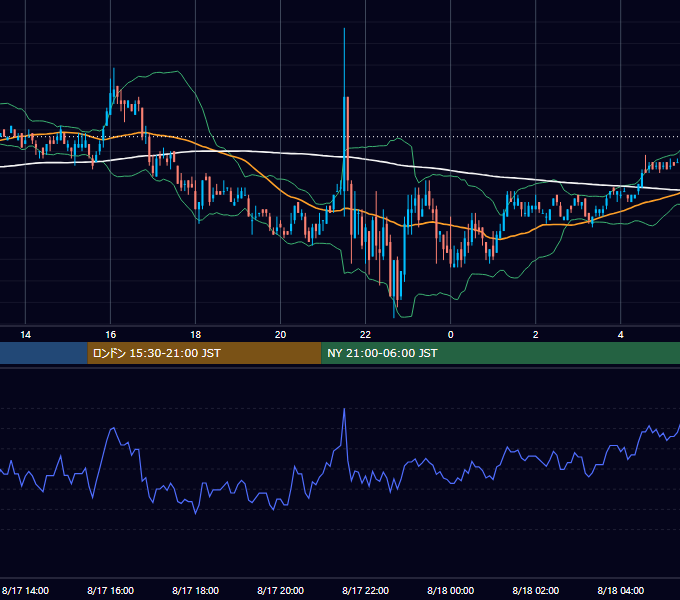Click the 8/17 14:00 date label
The height and width of the screenshot is (600, 680).
pyautogui.click(x=26, y=590)
